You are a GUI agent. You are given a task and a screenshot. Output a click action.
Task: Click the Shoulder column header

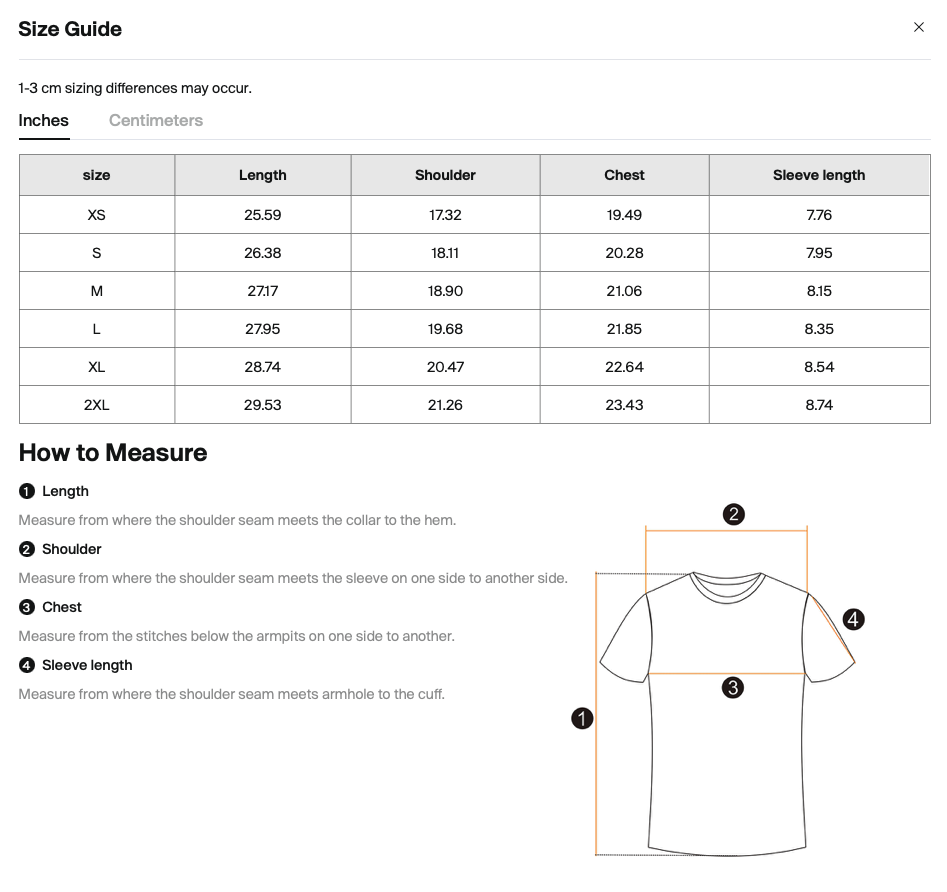(x=445, y=176)
